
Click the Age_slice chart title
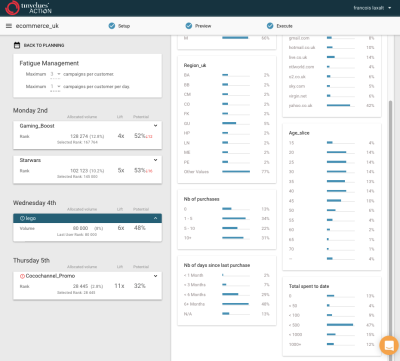[x=299, y=133]
